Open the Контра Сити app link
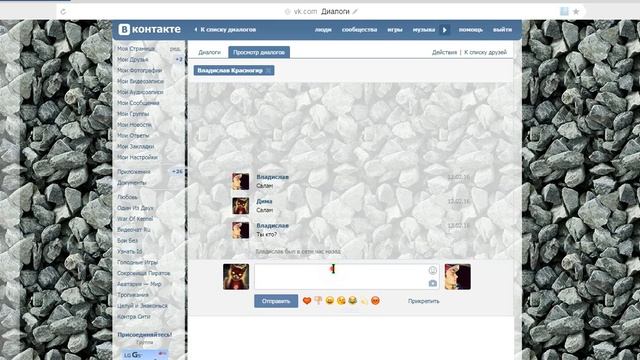The width and height of the screenshot is (640, 360). [x=134, y=317]
